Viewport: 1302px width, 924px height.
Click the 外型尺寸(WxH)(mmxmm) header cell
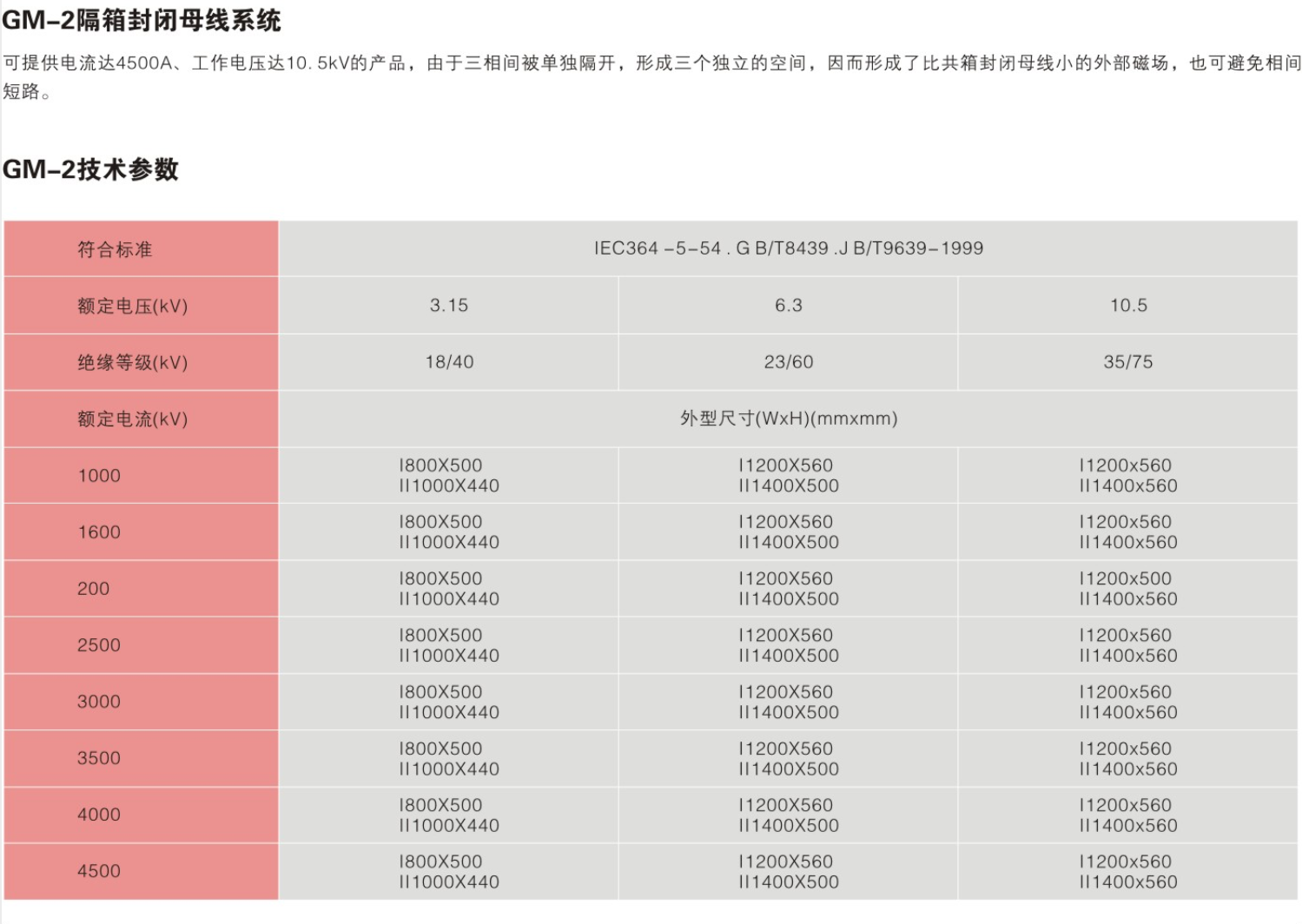(788, 419)
